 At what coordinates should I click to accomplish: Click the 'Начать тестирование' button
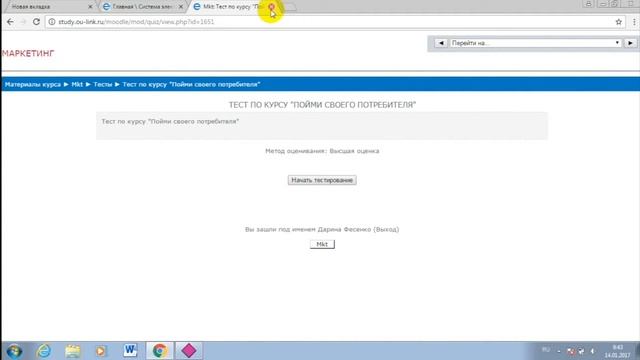click(x=322, y=180)
